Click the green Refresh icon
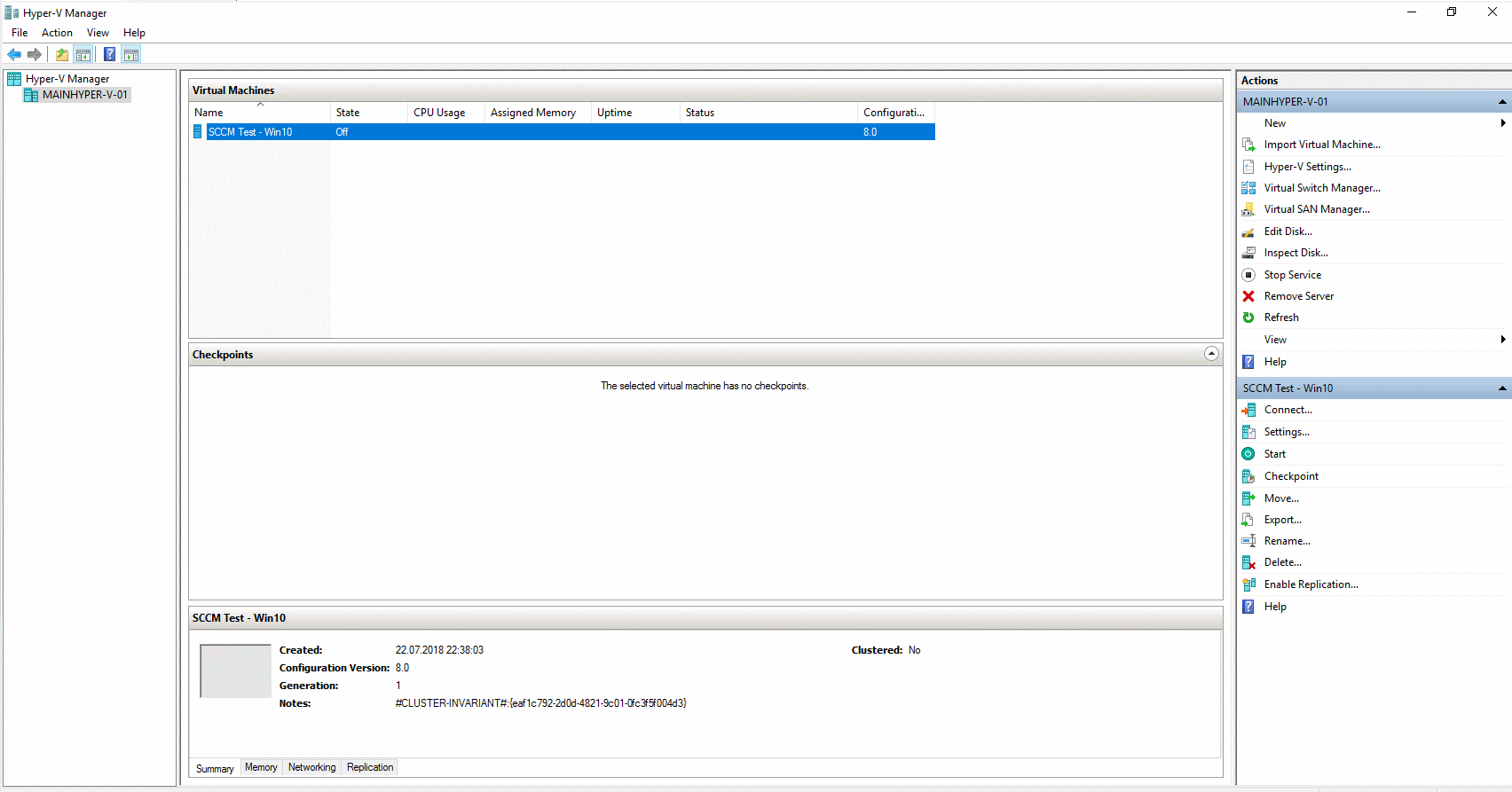The image size is (1512, 792). (1248, 318)
